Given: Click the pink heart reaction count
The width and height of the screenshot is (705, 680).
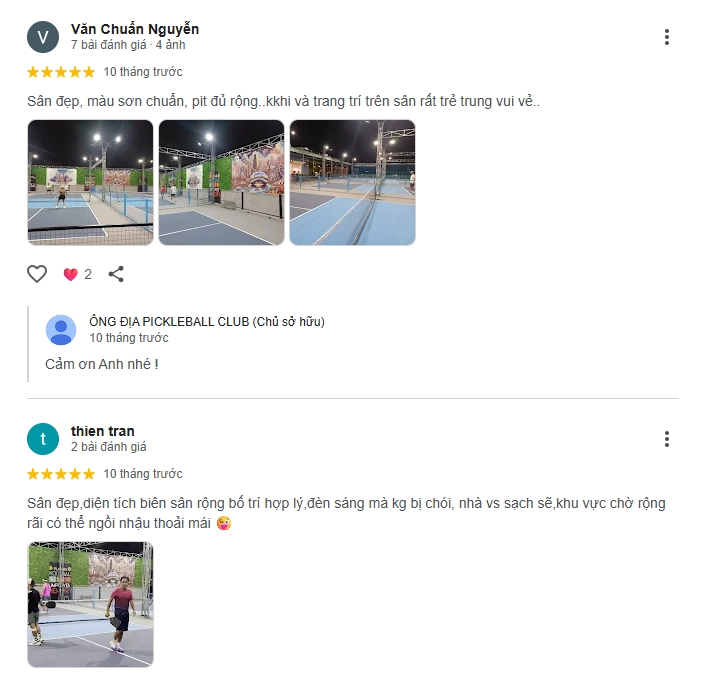Looking at the screenshot, I should [78, 274].
